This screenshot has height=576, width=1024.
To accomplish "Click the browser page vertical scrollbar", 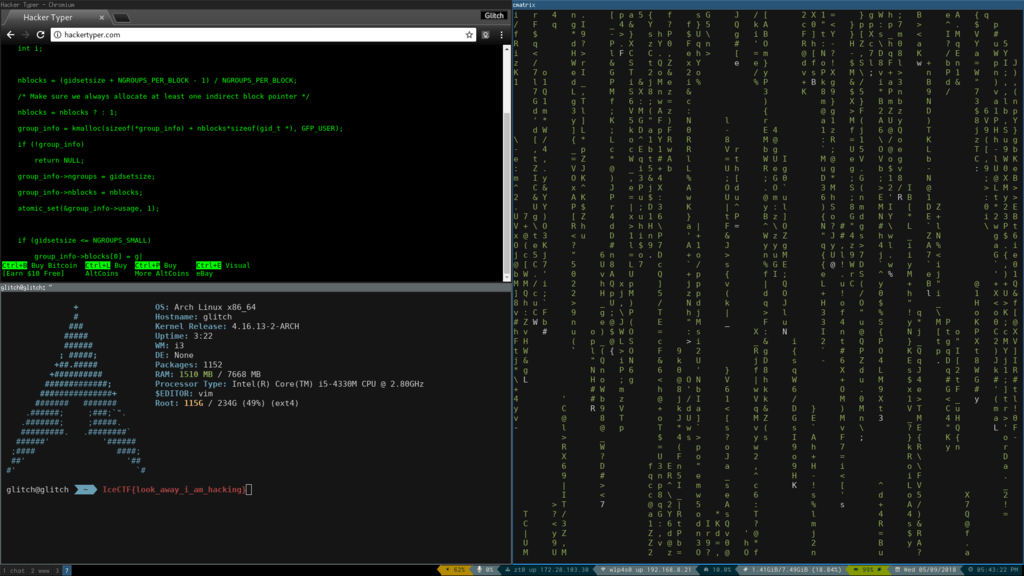I will pos(507,163).
